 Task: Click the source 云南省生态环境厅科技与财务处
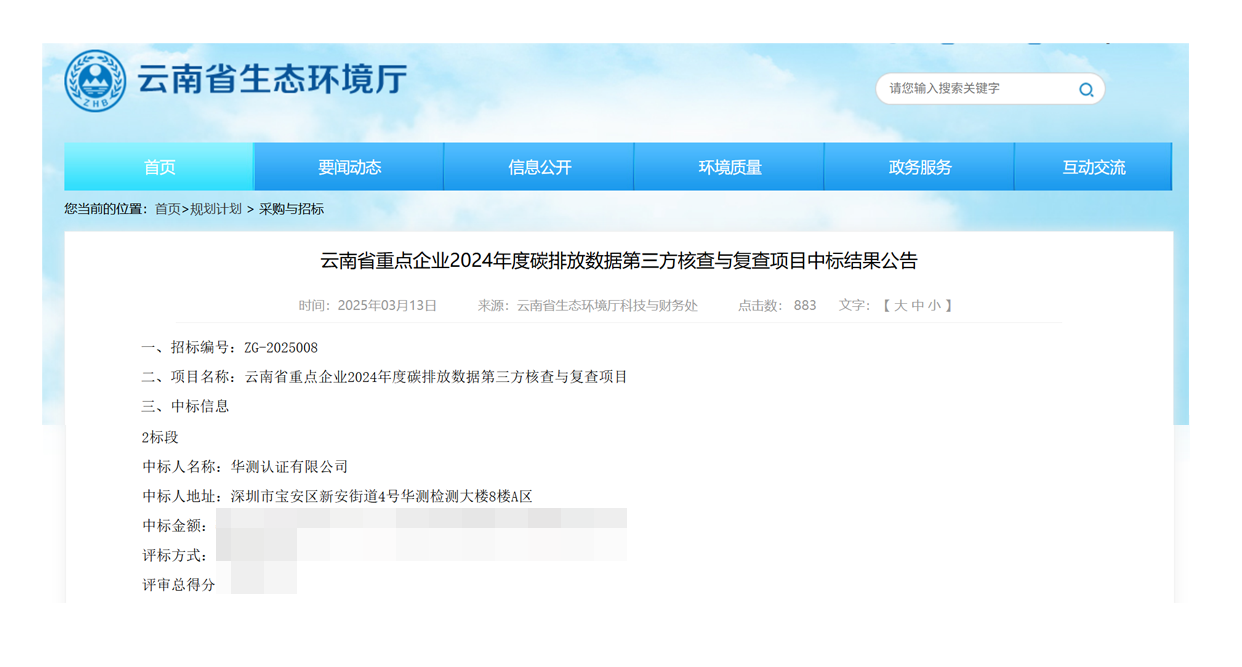point(607,306)
